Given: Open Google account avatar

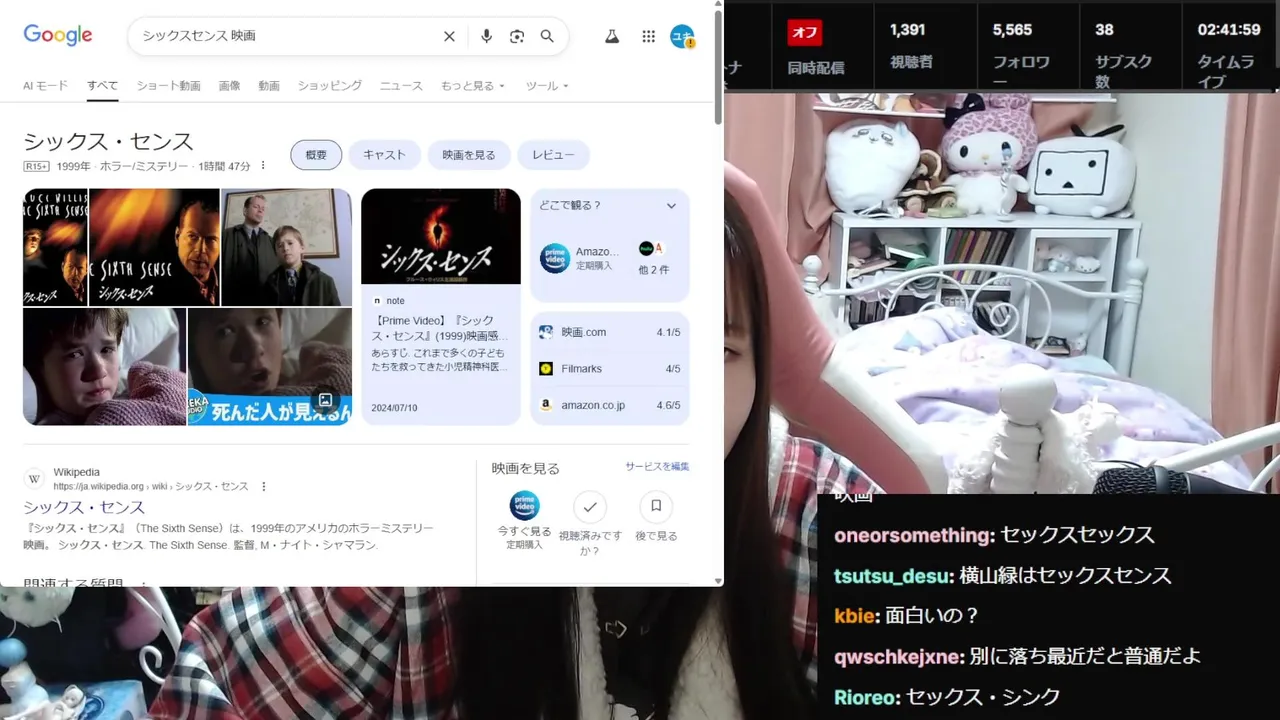Looking at the screenshot, I should (682, 37).
